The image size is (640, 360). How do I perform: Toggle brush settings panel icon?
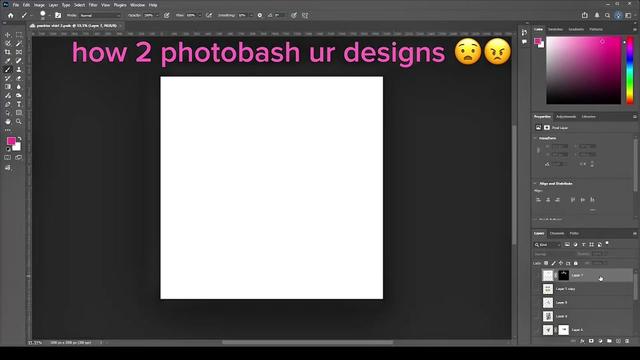coord(58,16)
